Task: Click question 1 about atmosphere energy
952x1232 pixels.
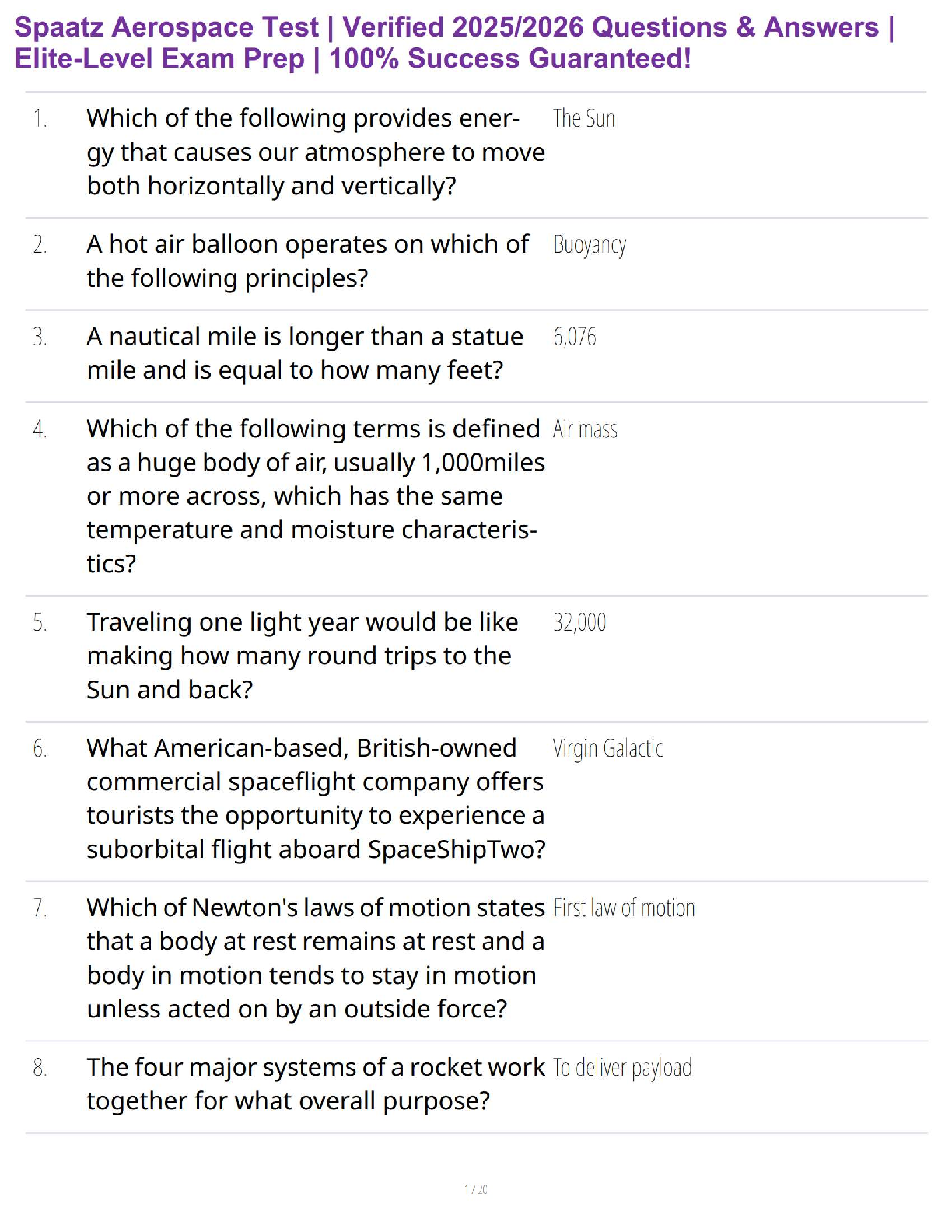Action: [315, 152]
